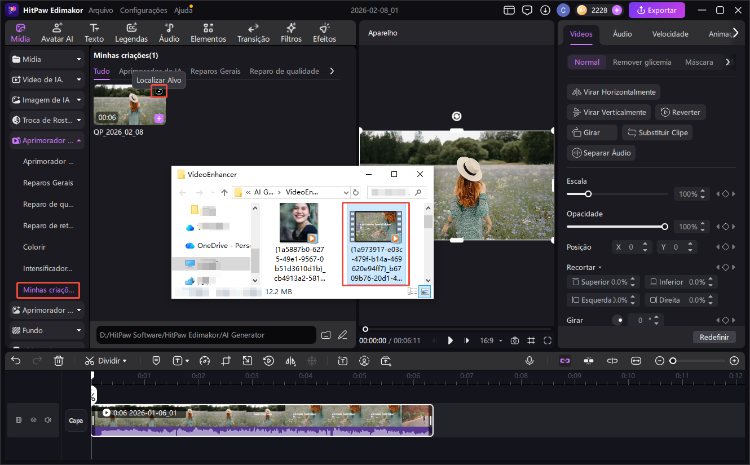Click the trash delete icon in timeline toolbar
750x465 pixels.
(x=58, y=361)
